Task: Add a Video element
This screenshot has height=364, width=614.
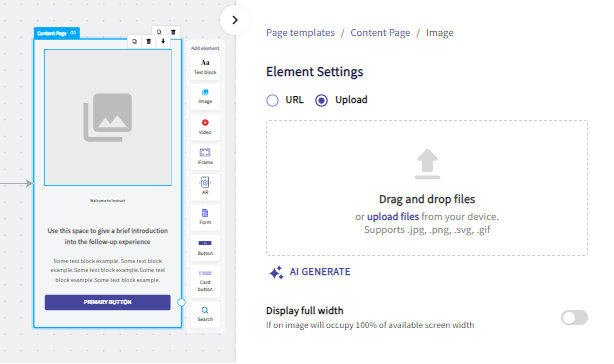Action: [205, 127]
